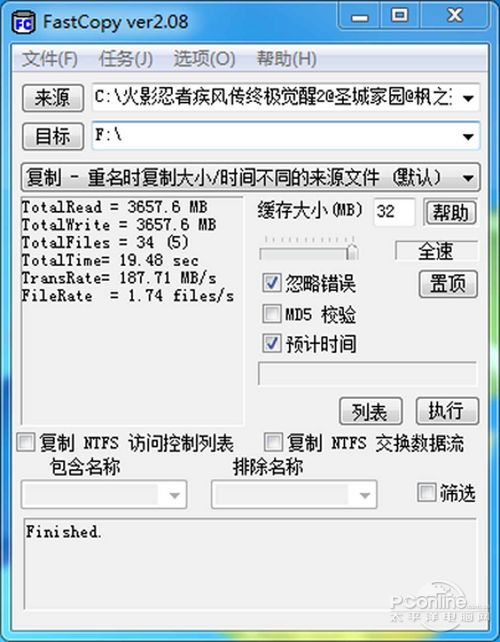
Task: Toggle the 忽略错误 checkbox
Action: coord(271,283)
